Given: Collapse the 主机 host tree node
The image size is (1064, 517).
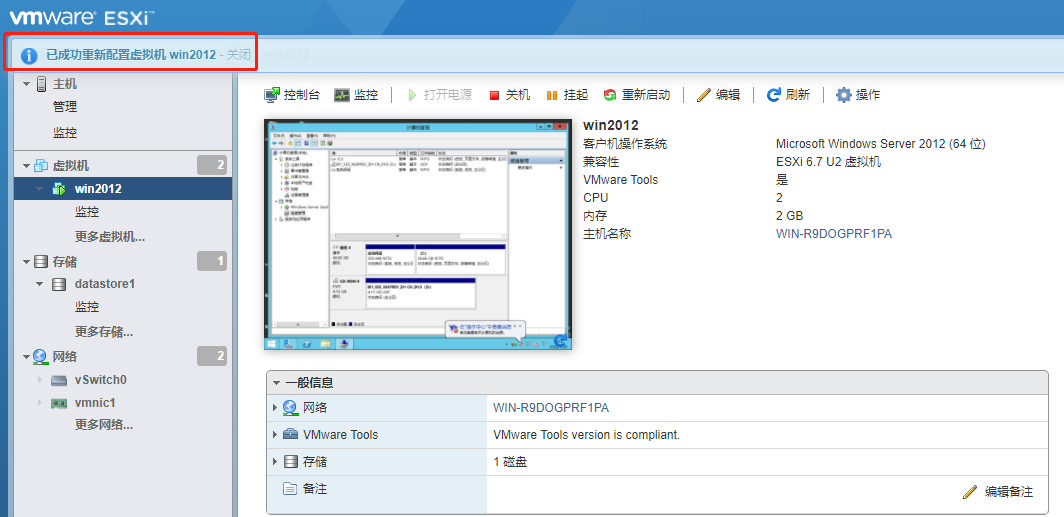Looking at the screenshot, I should (26, 84).
